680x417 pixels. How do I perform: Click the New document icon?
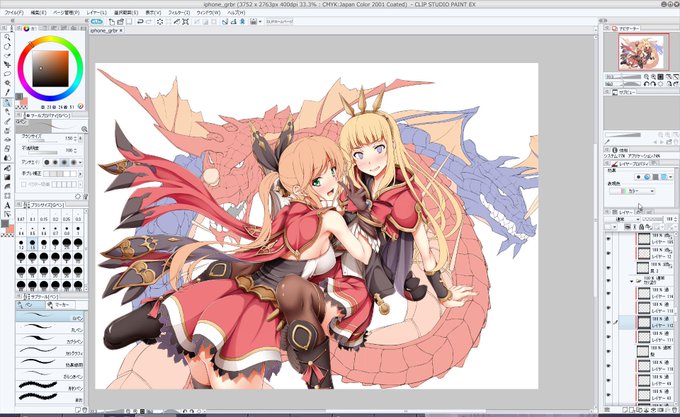click(x=112, y=21)
